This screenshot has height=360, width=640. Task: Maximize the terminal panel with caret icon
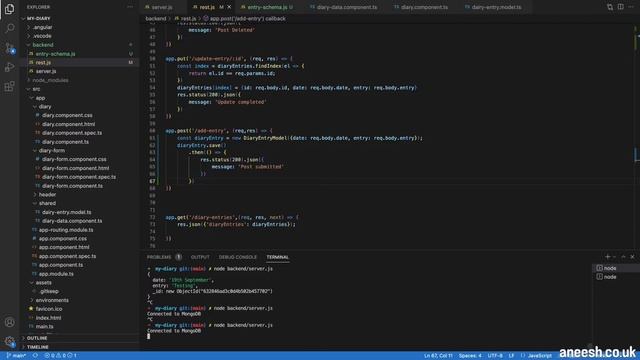tap(623, 257)
